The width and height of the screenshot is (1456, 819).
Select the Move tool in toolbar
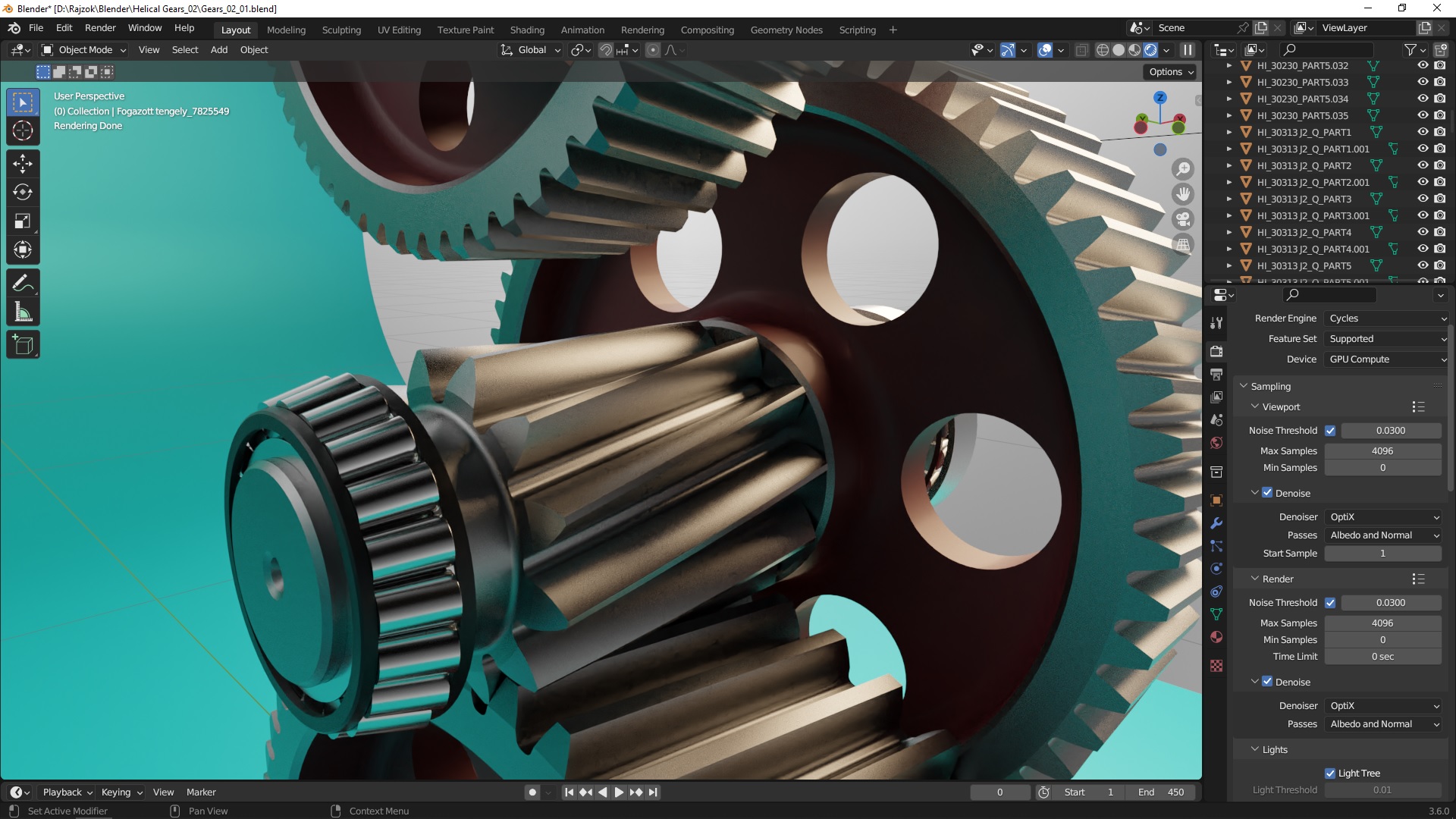pos(23,164)
